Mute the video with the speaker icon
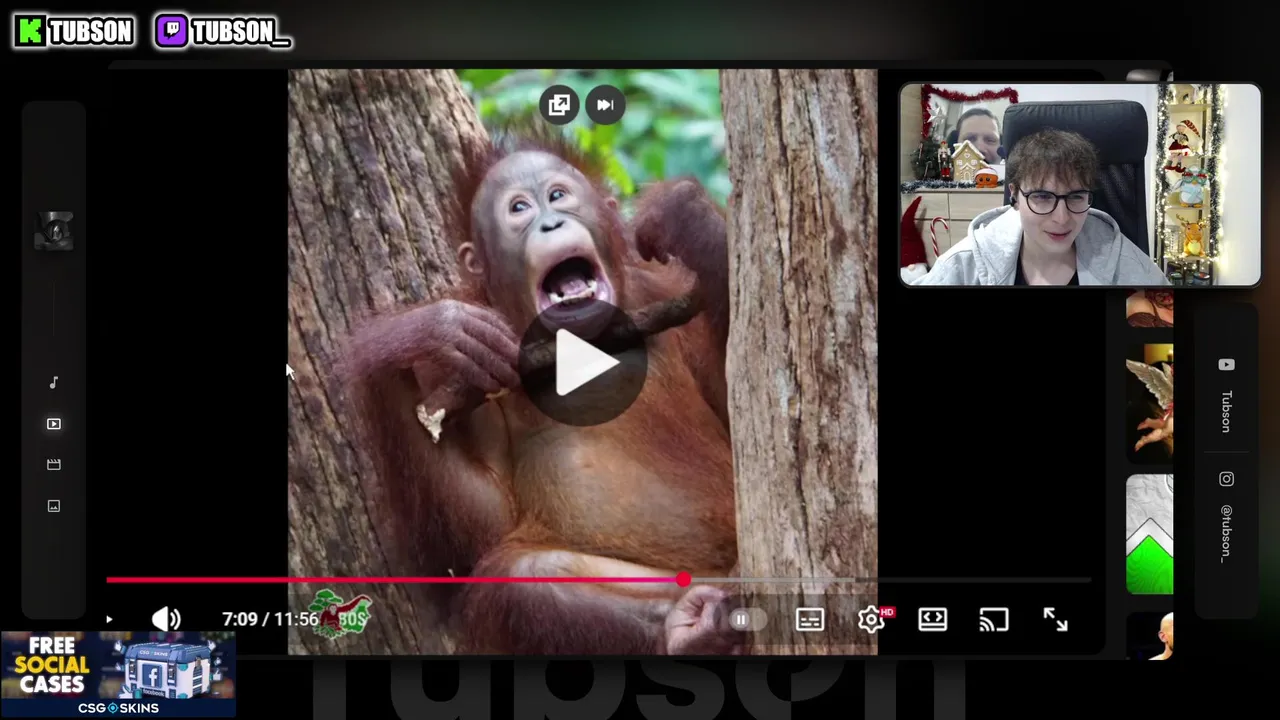 coord(166,619)
